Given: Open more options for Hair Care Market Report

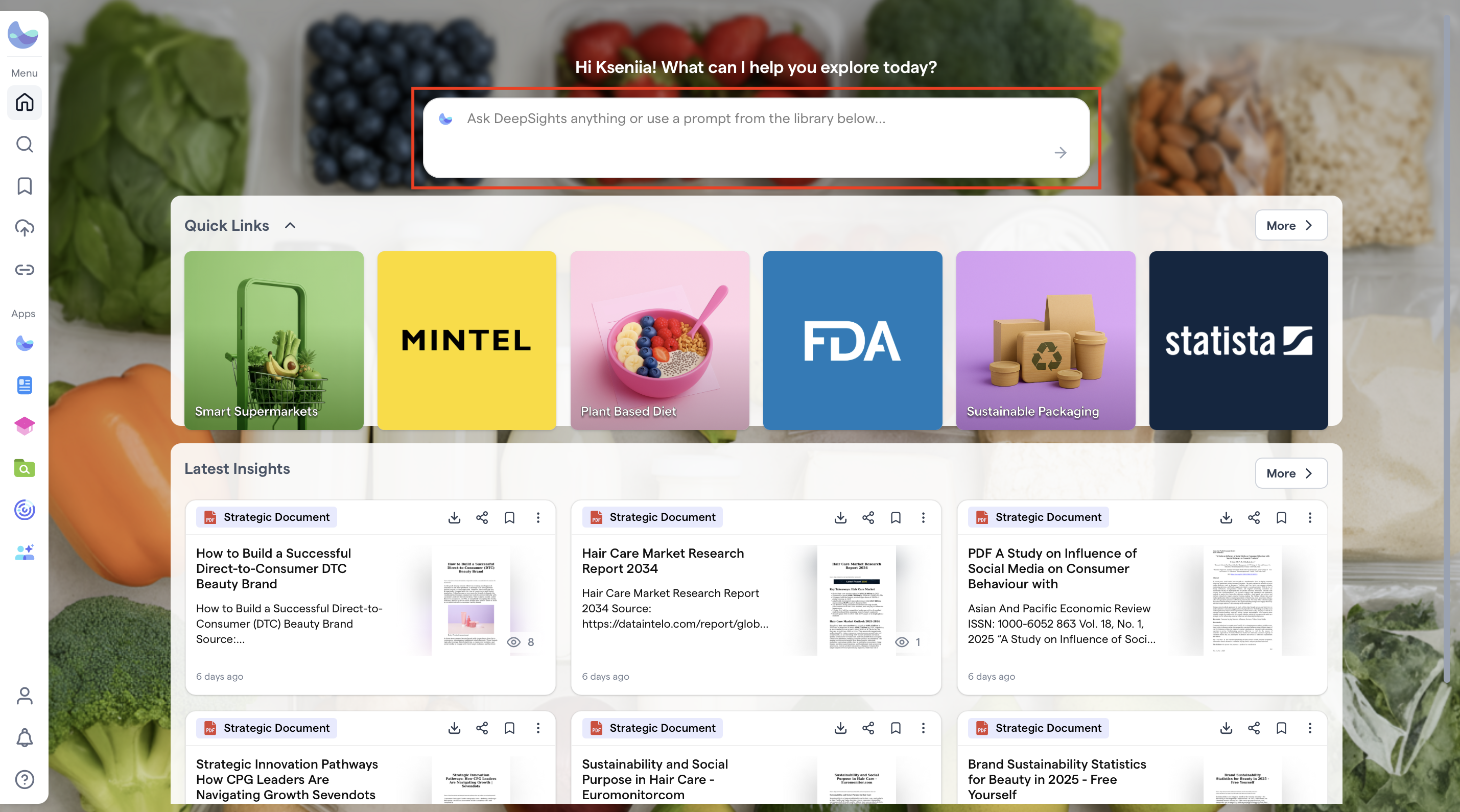Looking at the screenshot, I should (x=923, y=517).
